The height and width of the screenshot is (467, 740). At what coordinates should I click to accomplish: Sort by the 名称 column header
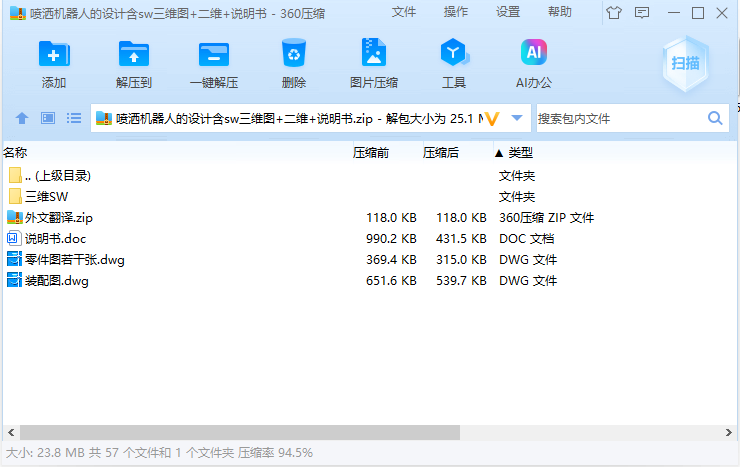click(16, 152)
